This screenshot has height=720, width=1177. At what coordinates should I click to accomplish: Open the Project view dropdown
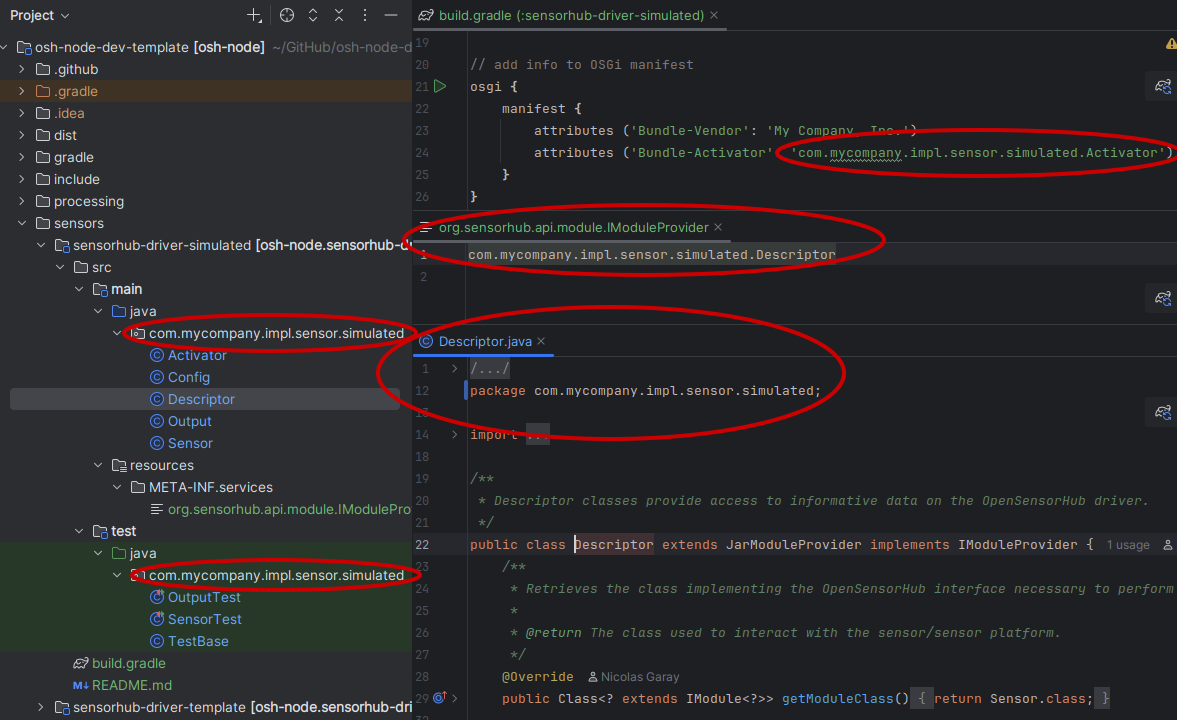[x=40, y=15]
